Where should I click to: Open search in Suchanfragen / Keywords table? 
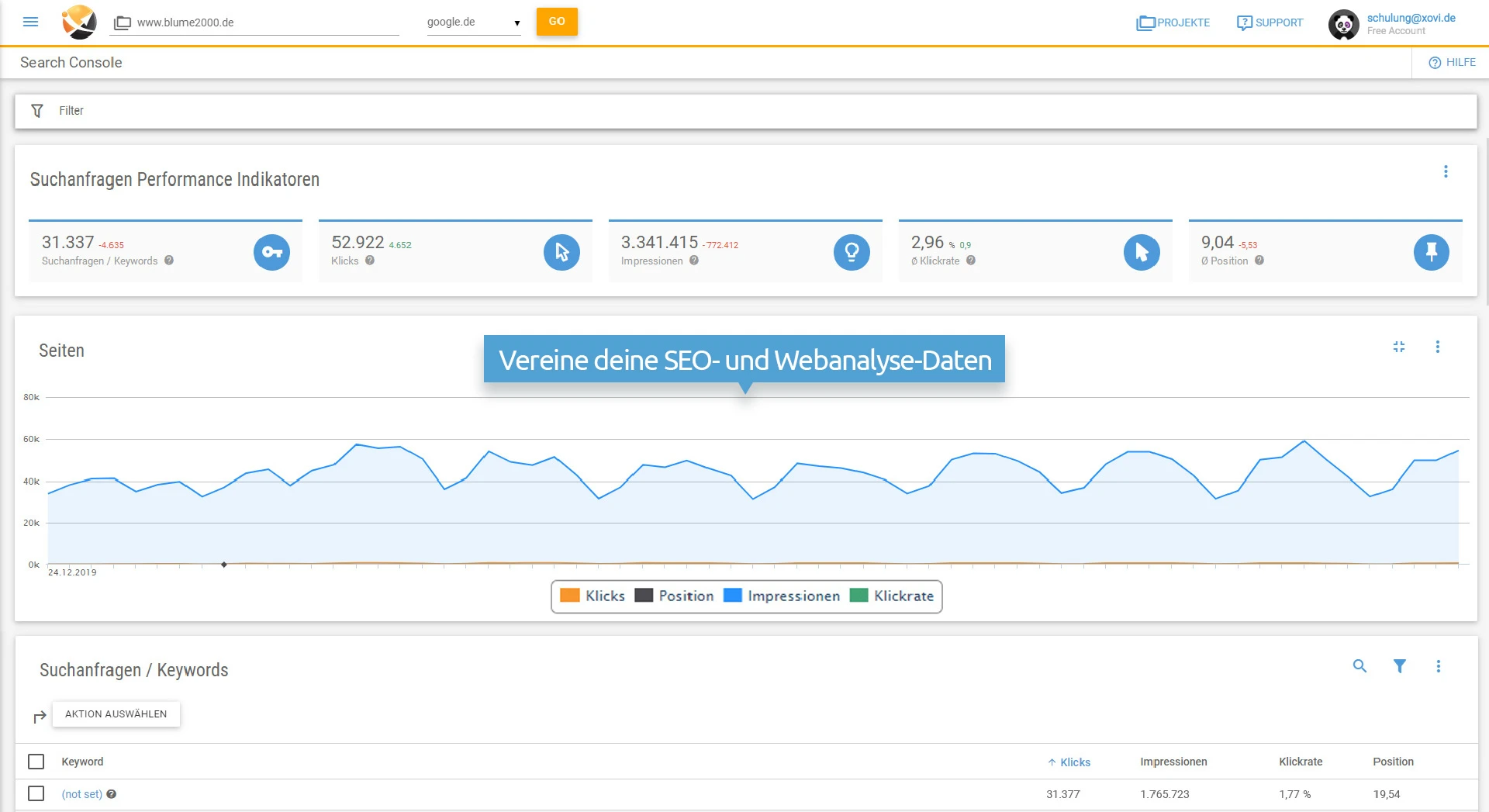(x=1359, y=666)
